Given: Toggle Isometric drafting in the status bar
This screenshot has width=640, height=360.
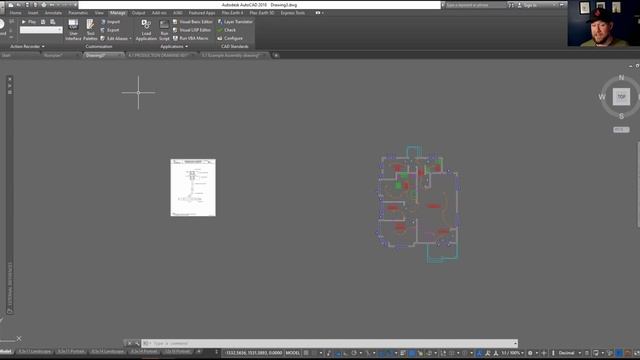Looking at the screenshot, I should [368, 353].
